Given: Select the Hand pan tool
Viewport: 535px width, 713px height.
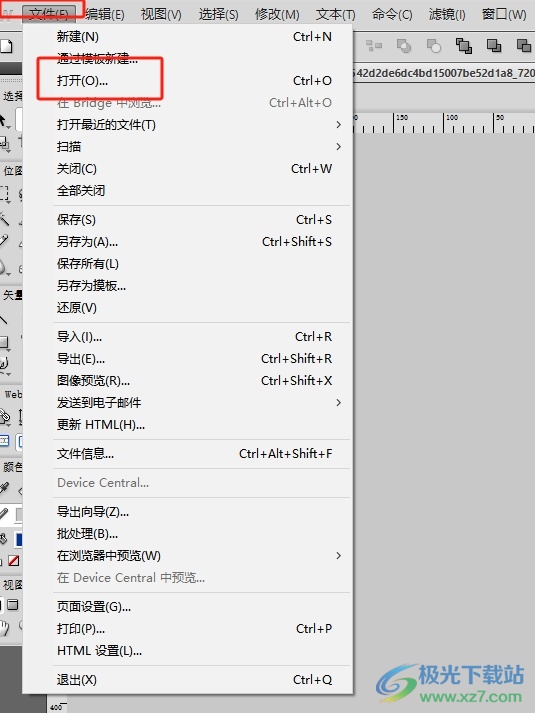Looking at the screenshot, I should [x=5, y=628].
